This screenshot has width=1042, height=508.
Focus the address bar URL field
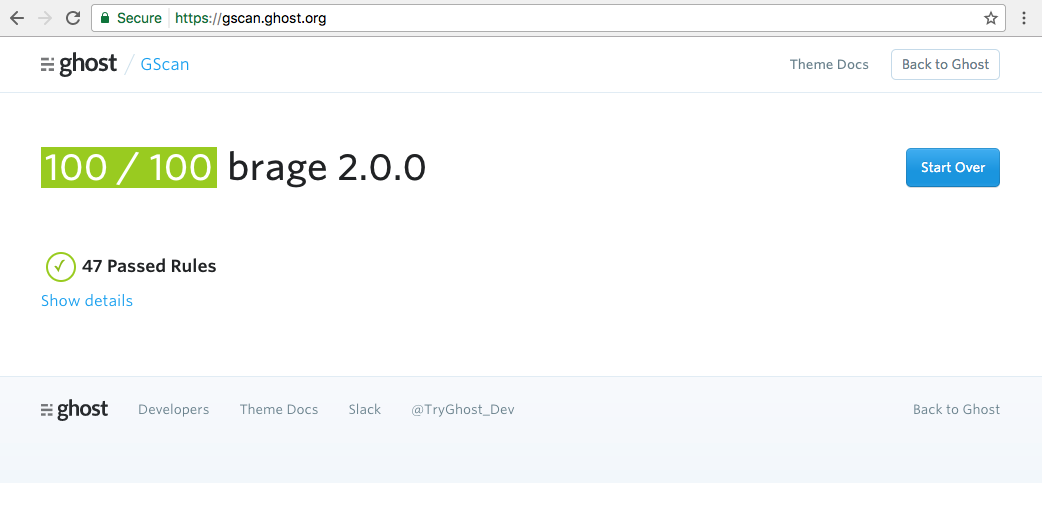coord(548,18)
